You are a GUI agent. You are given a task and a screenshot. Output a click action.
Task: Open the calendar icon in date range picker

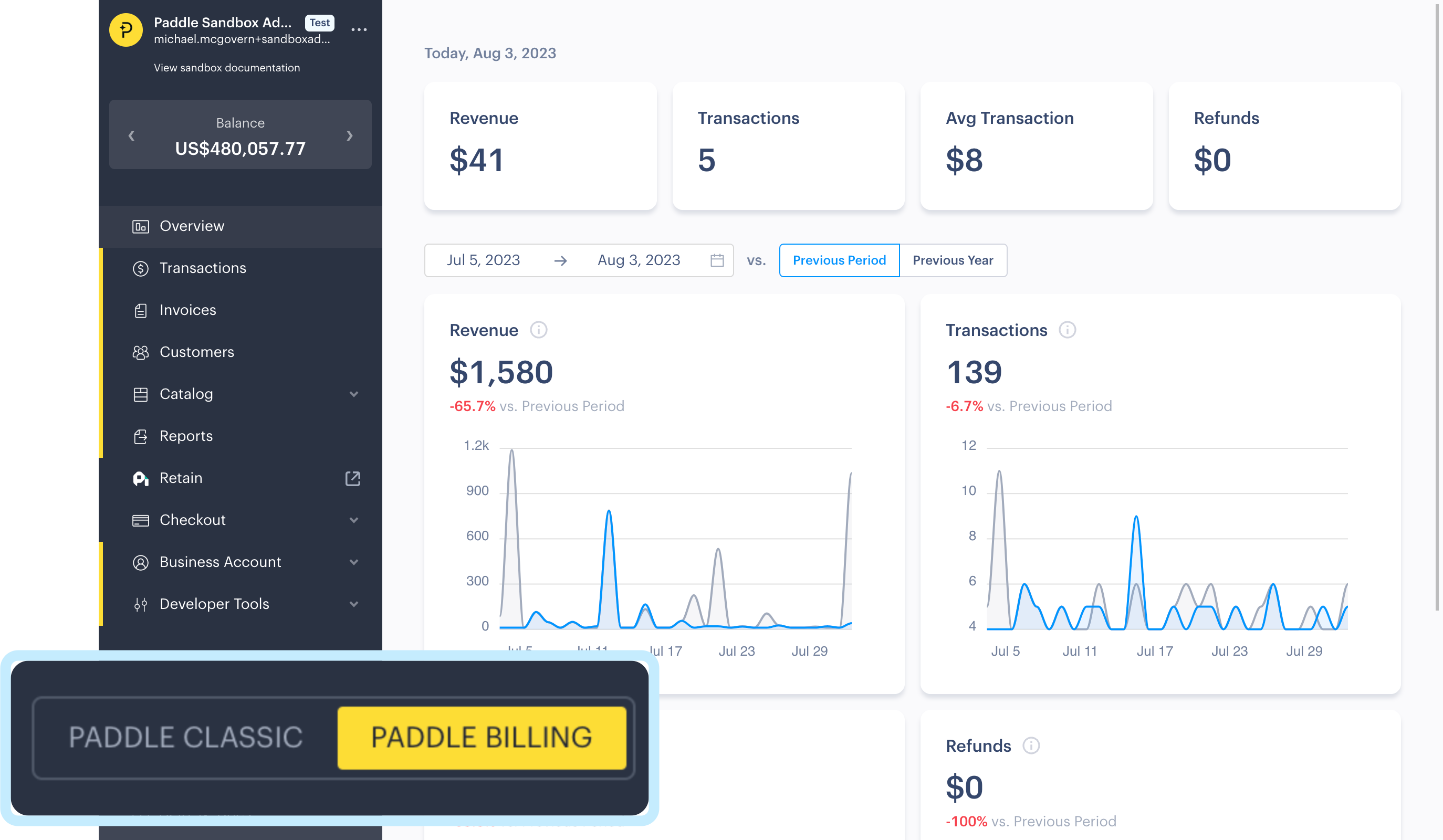(716, 260)
